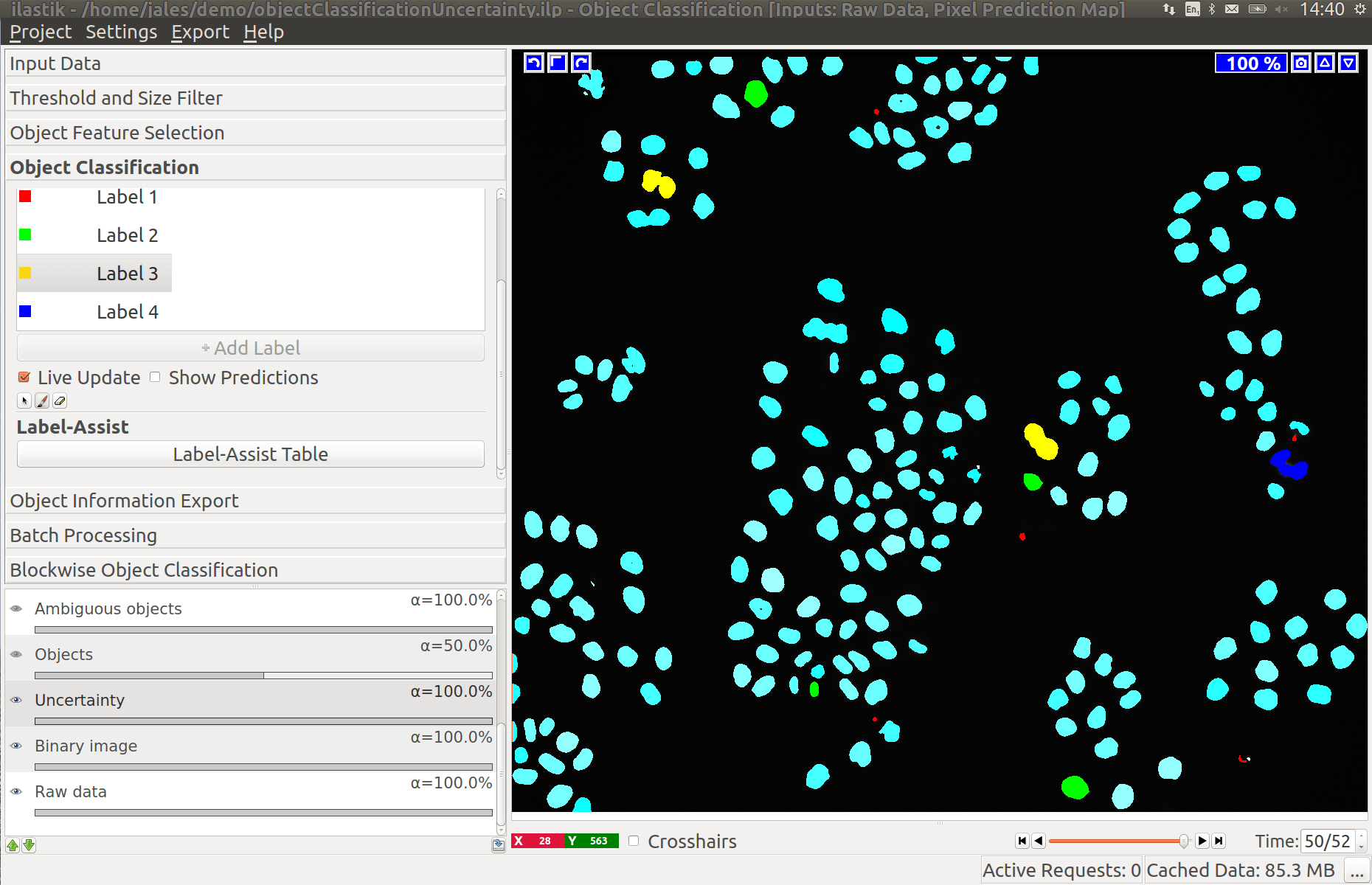Click the undo arrow above the viewer

click(x=533, y=63)
